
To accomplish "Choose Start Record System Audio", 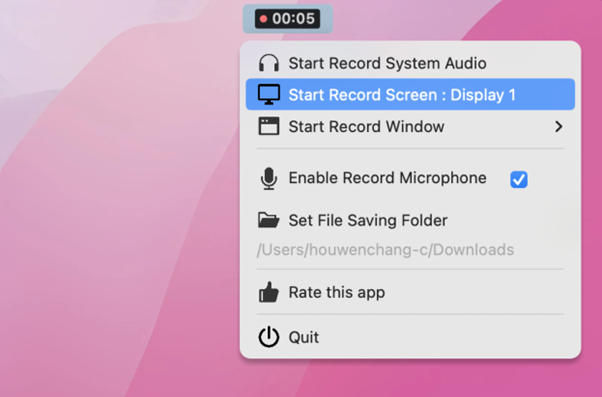I will 410,63.
